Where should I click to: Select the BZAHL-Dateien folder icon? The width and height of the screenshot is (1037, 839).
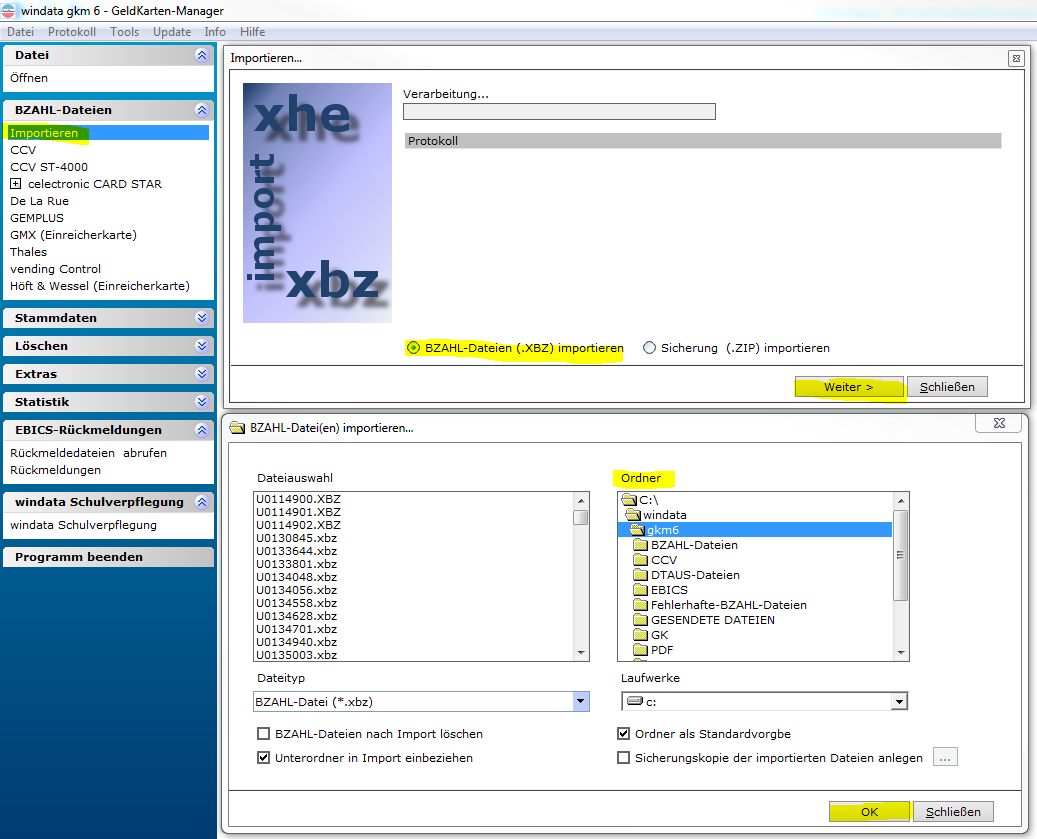tap(640, 545)
